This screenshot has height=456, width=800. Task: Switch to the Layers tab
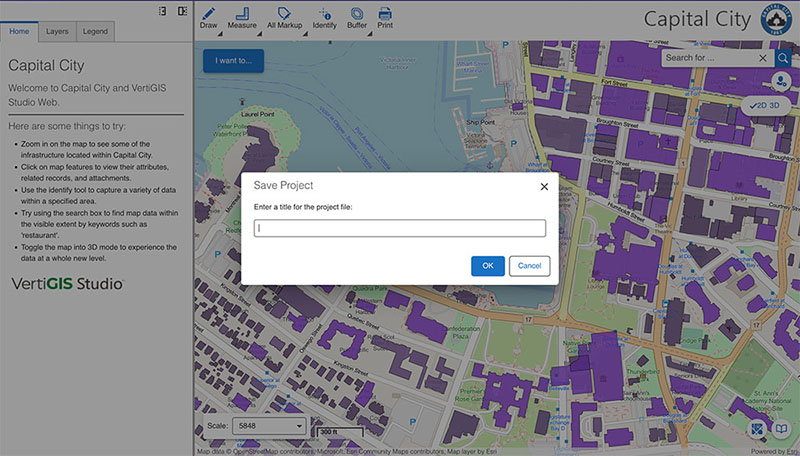click(57, 31)
